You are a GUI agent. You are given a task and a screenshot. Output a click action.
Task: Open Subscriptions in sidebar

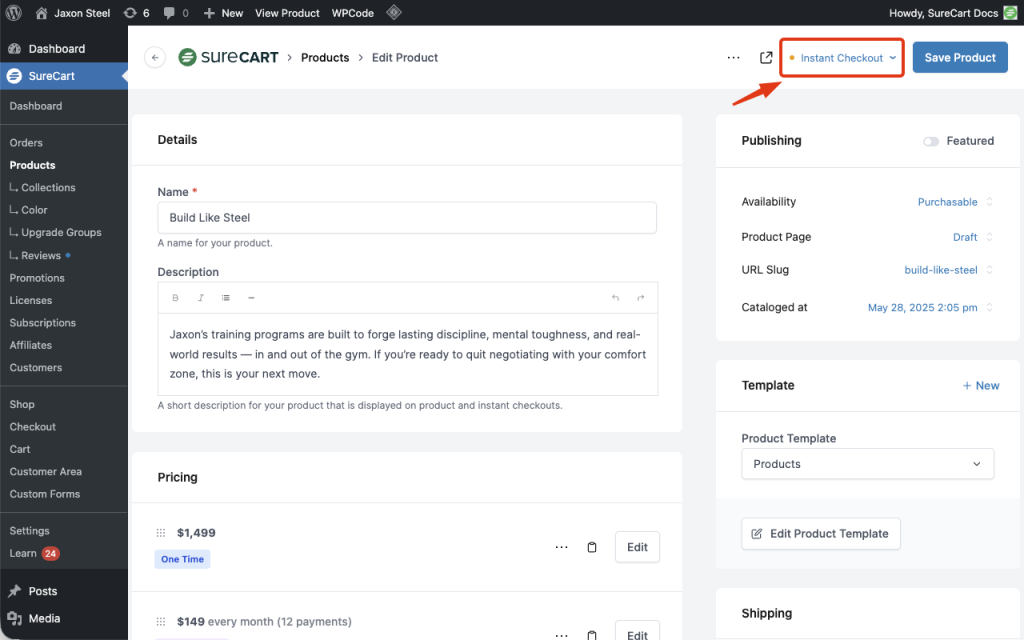click(x=42, y=323)
